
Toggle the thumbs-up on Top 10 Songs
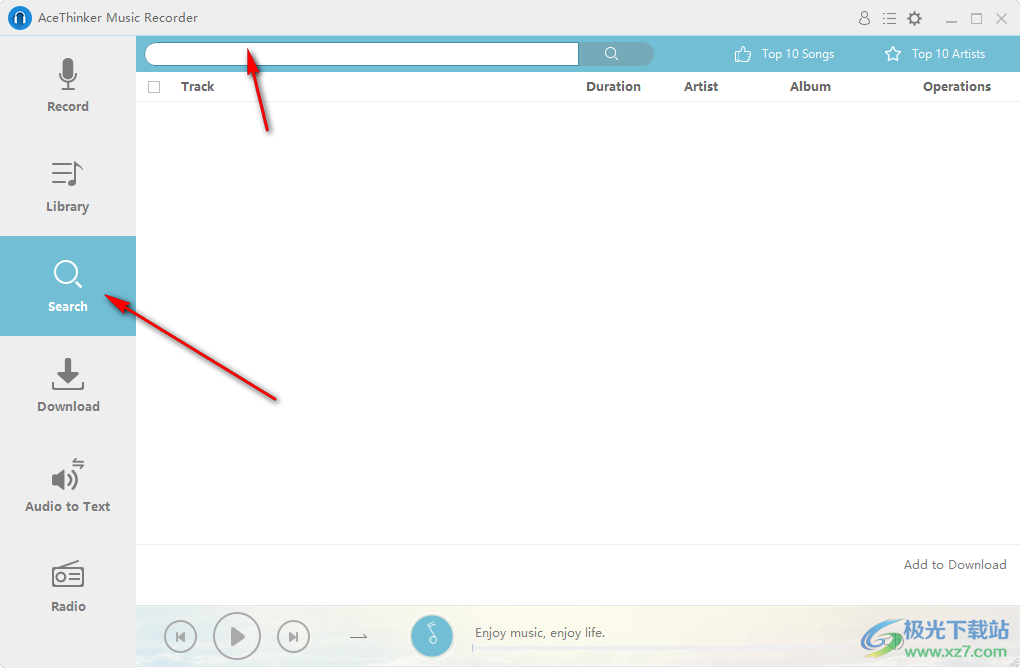point(741,53)
